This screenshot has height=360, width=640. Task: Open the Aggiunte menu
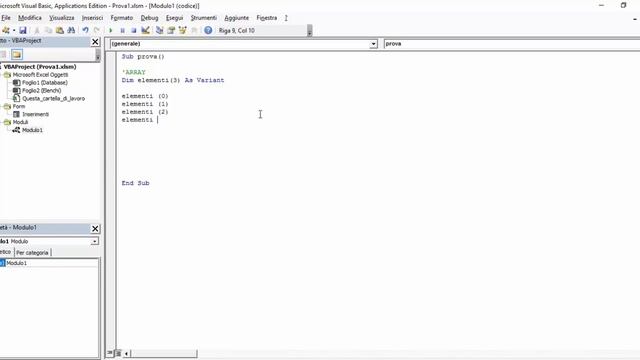point(236,18)
